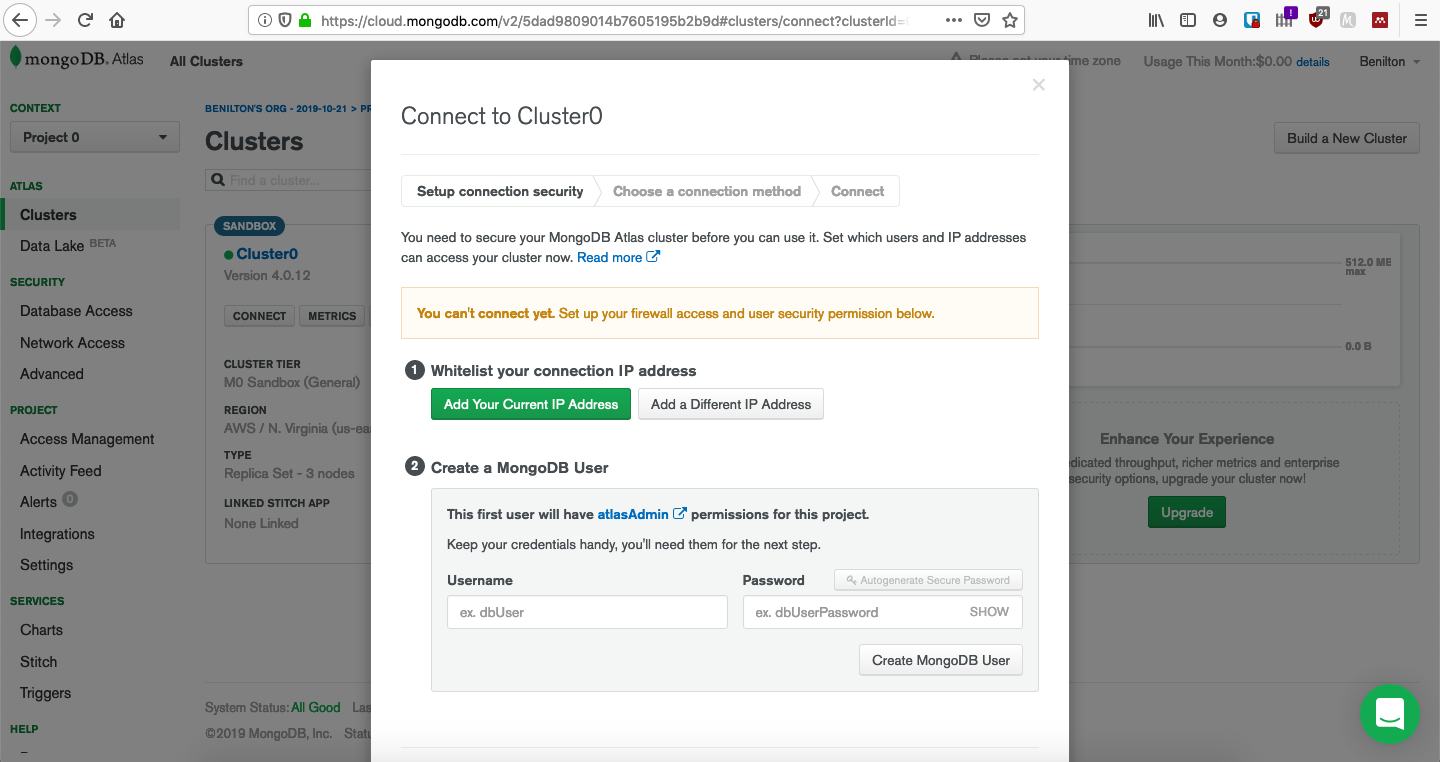This screenshot has width=1440, height=762.
Task: Open the atlasAdmin permissions link
Action: click(642, 514)
